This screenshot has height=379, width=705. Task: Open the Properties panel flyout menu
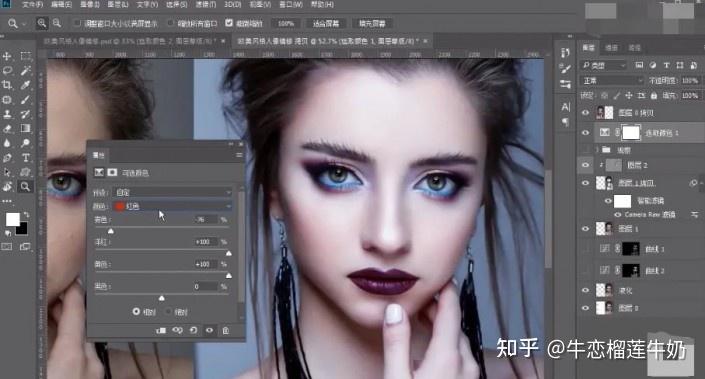pos(239,155)
